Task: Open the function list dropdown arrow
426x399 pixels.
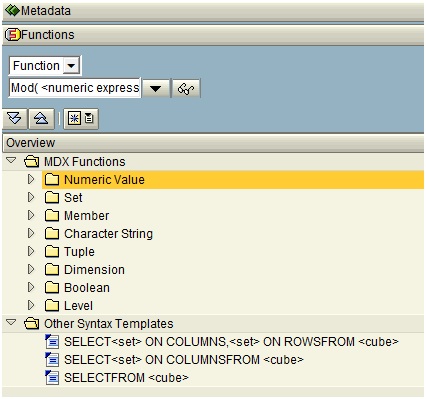Action: pyautogui.click(x=156, y=89)
